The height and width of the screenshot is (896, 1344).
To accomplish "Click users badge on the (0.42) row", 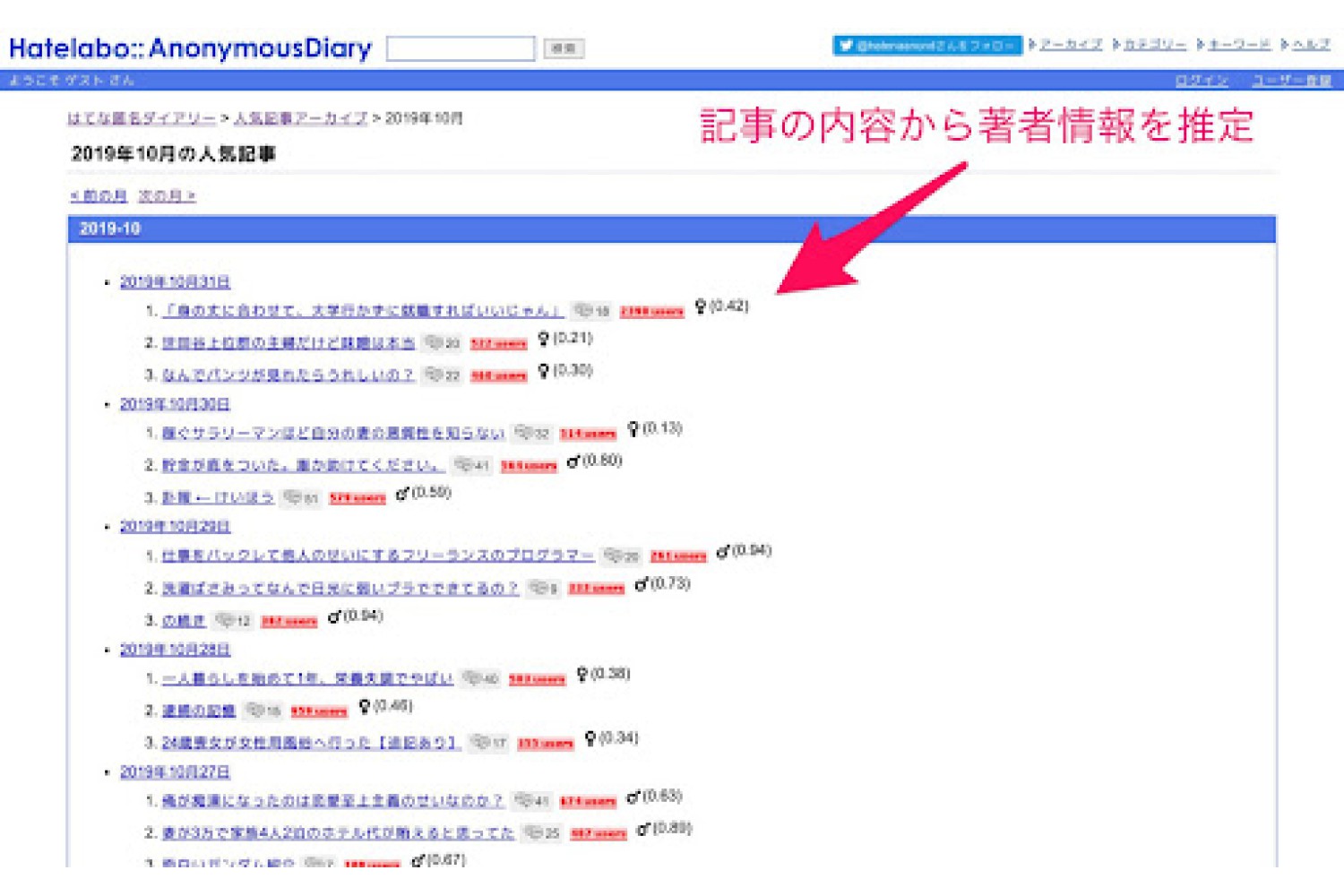I will (652, 312).
